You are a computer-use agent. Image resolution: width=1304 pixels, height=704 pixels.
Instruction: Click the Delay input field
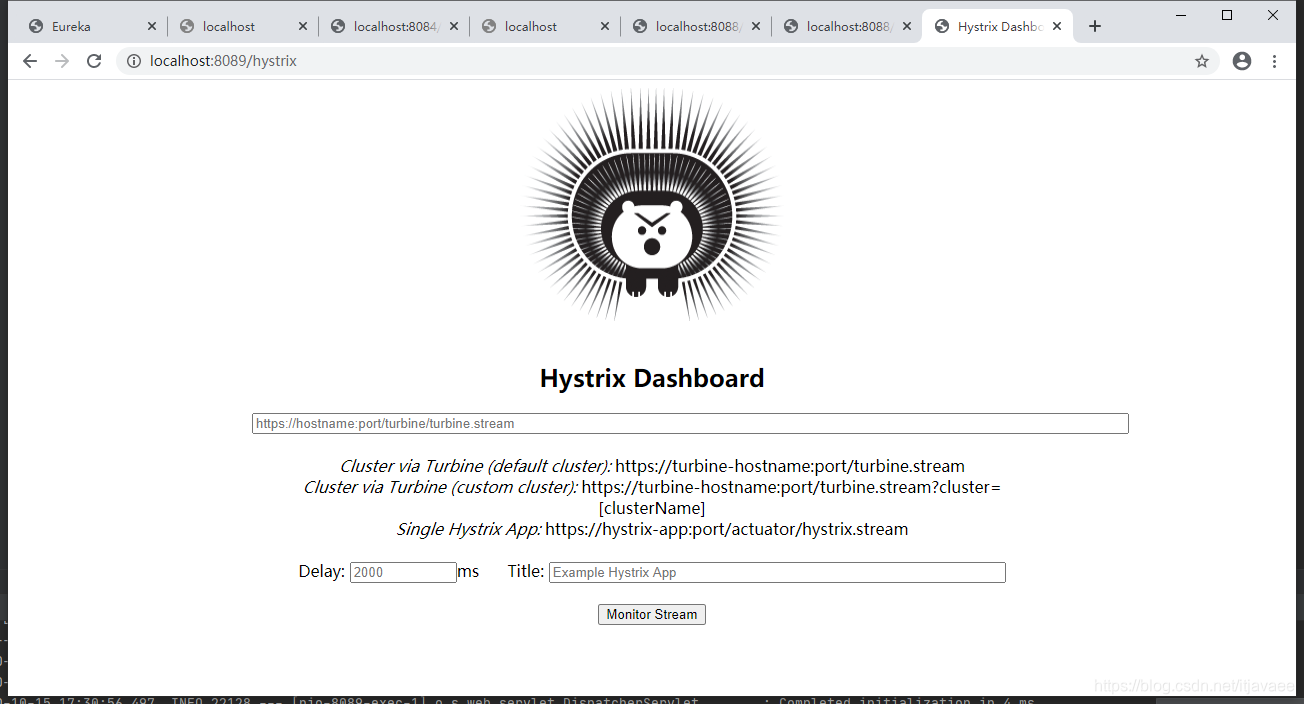tap(403, 572)
